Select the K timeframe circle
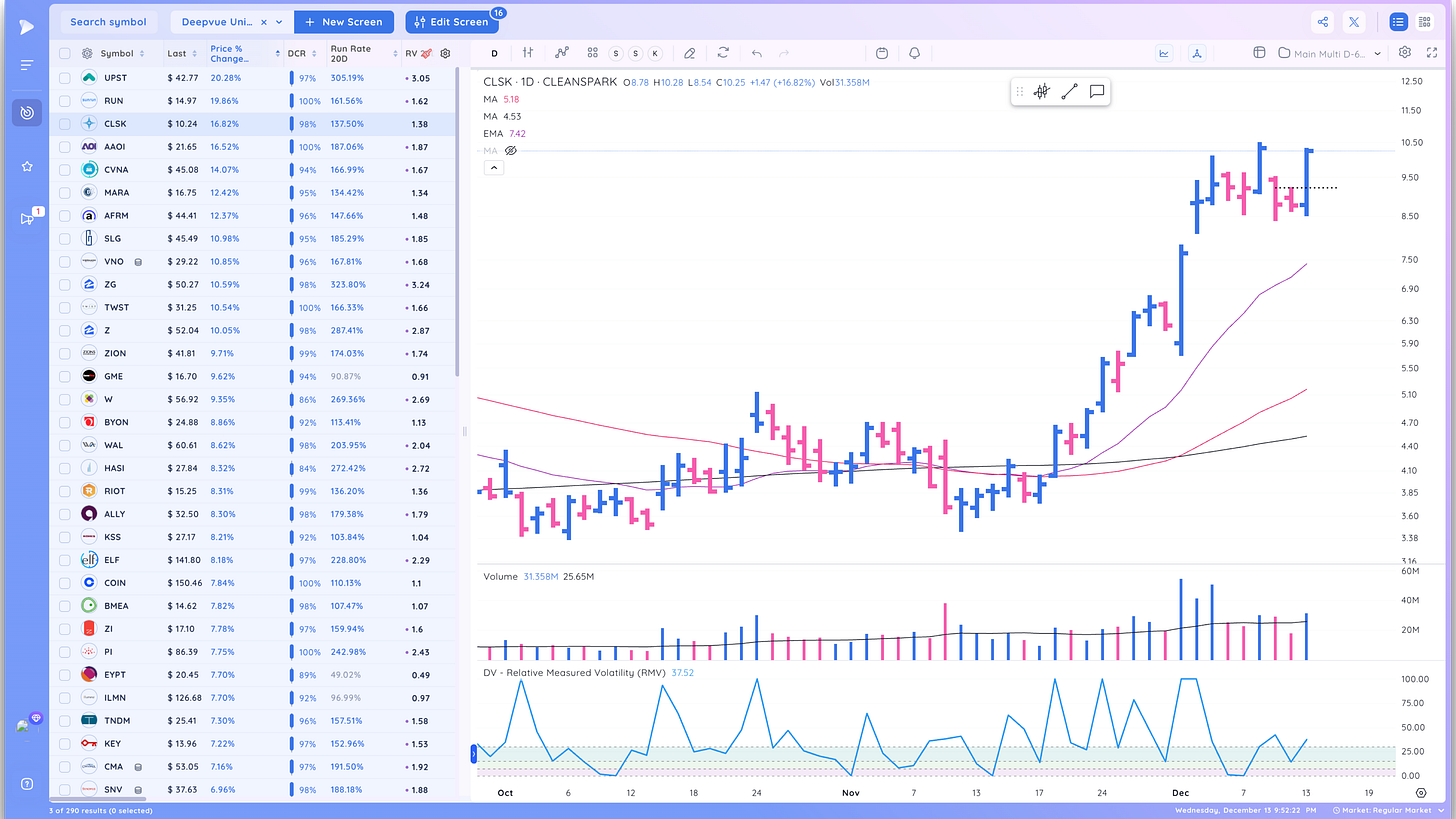This screenshot has height=819, width=1456. point(655,53)
